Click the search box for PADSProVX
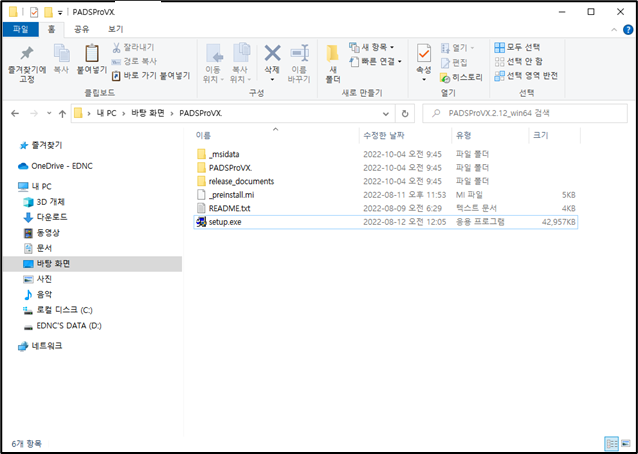This screenshot has height=454, width=638. click(525, 114)
